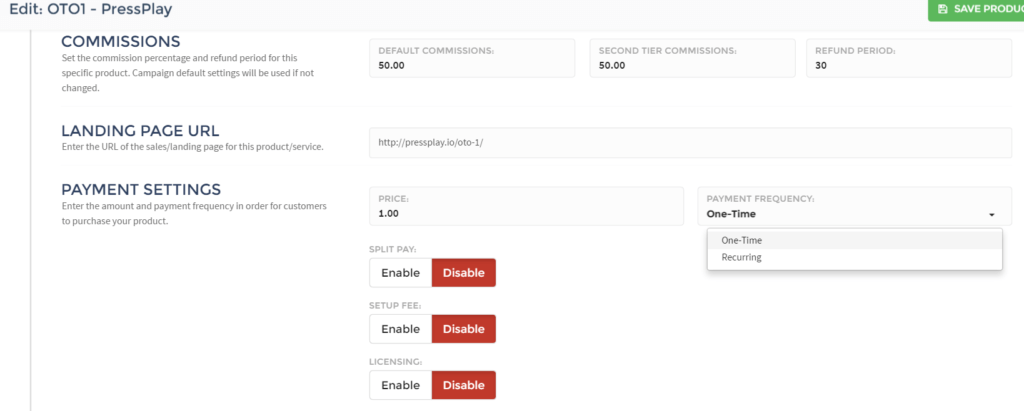Enable Split Pay
Image resolution: width=1024 pixels, height=411 pixels.
(x=400, y=272)
